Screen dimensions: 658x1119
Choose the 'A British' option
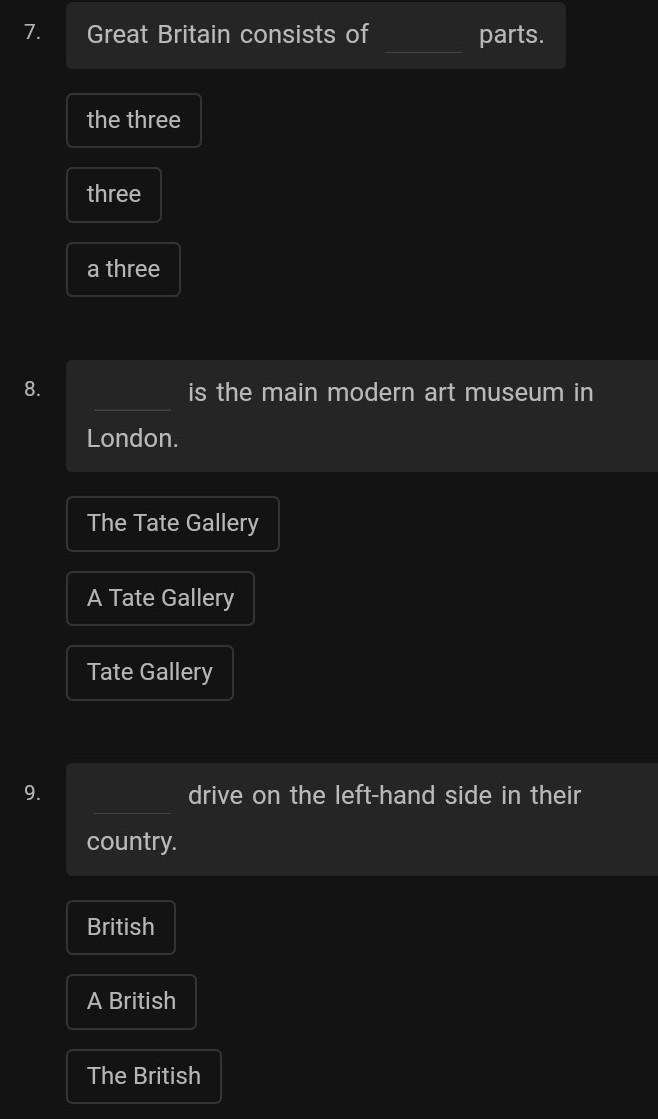(131, 1001)
